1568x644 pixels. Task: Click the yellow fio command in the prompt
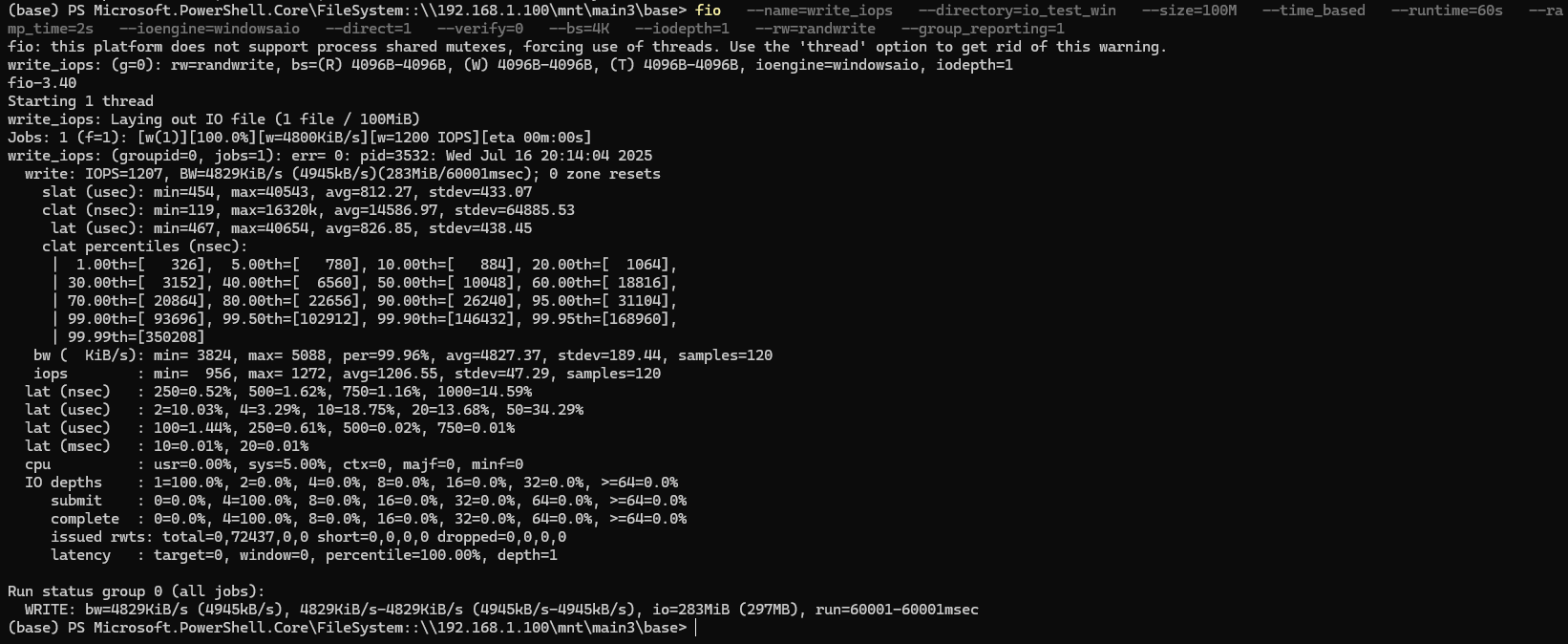pyautogui.click(x=708, y=11)
